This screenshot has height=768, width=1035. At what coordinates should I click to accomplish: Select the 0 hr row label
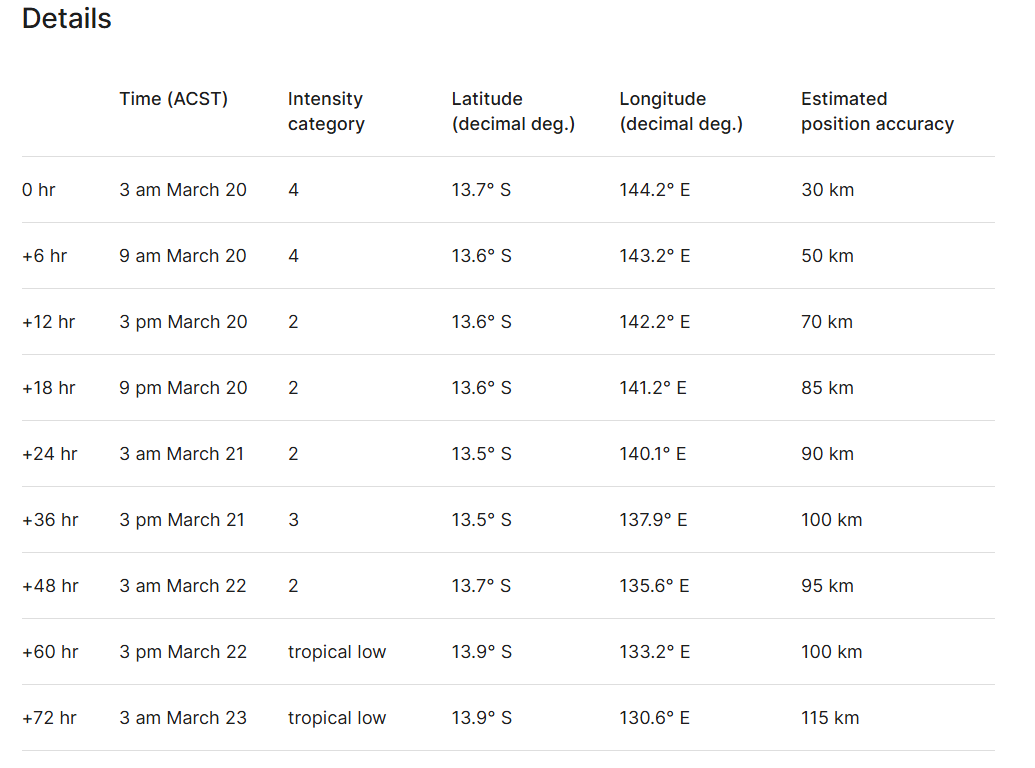[x=39, y=190]
